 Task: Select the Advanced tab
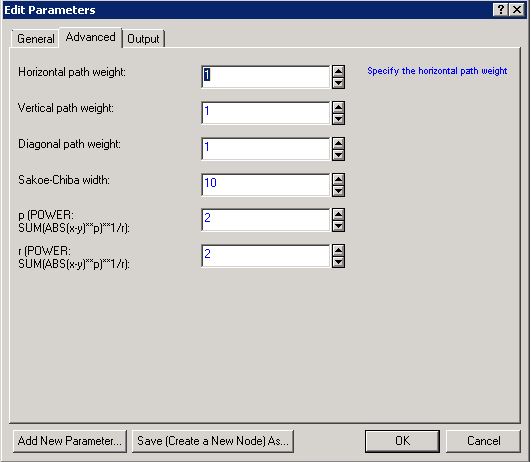pos(90,37)
